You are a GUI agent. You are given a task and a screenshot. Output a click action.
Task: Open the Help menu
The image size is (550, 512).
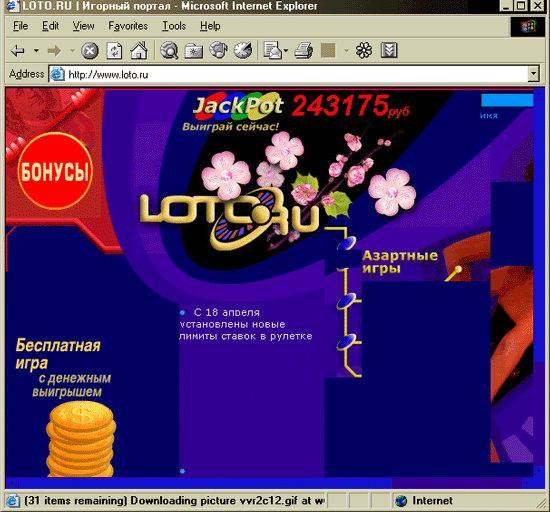(x=210, y=26)
